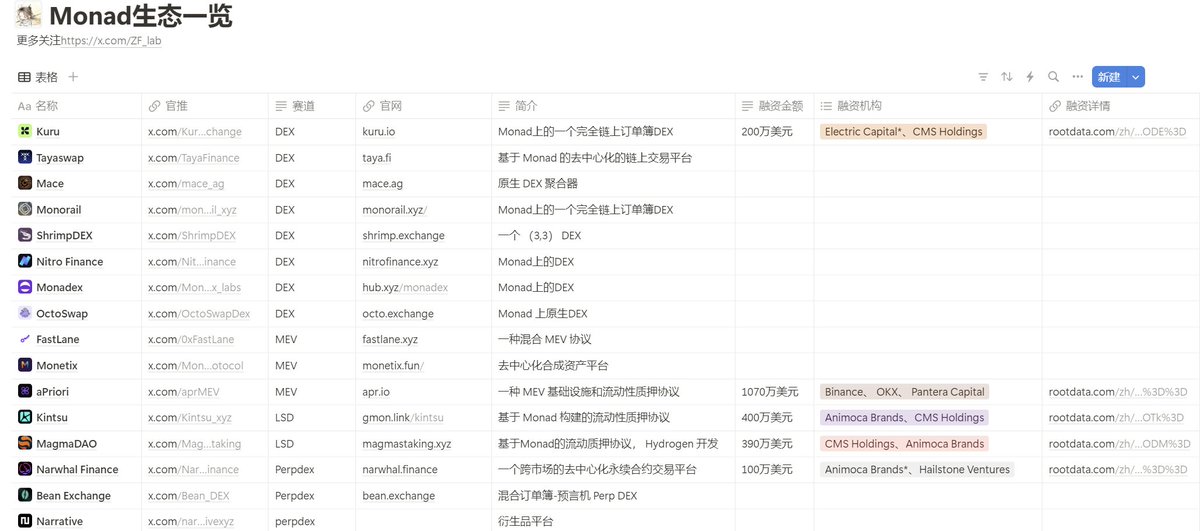Open x.com/Kintsu_xyz Twitter link
The width and height of the screenshot is (1200, 531).
point(190,417)
